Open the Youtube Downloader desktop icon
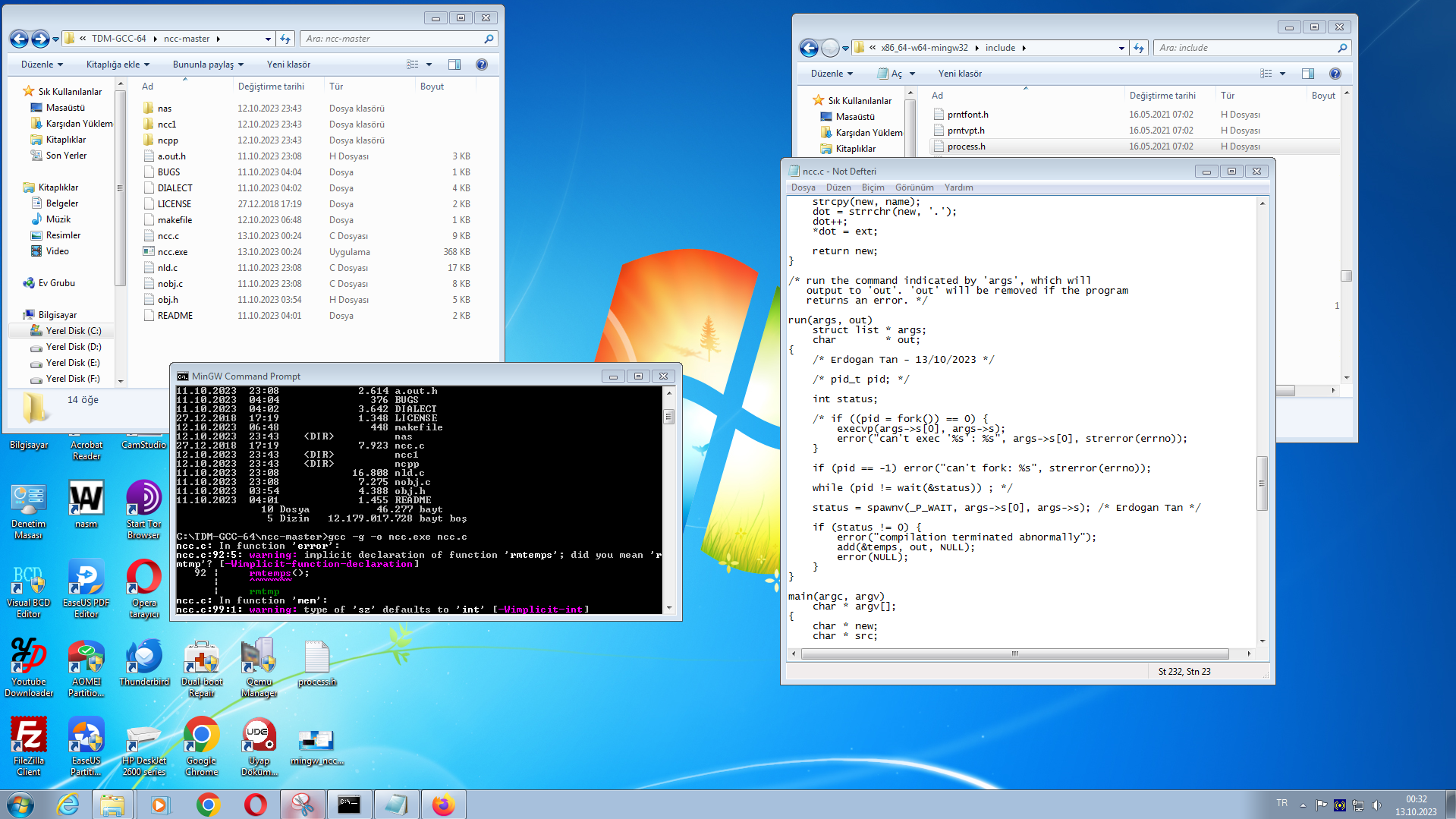Screen dimensions: 1456x819 pos(29,666)
